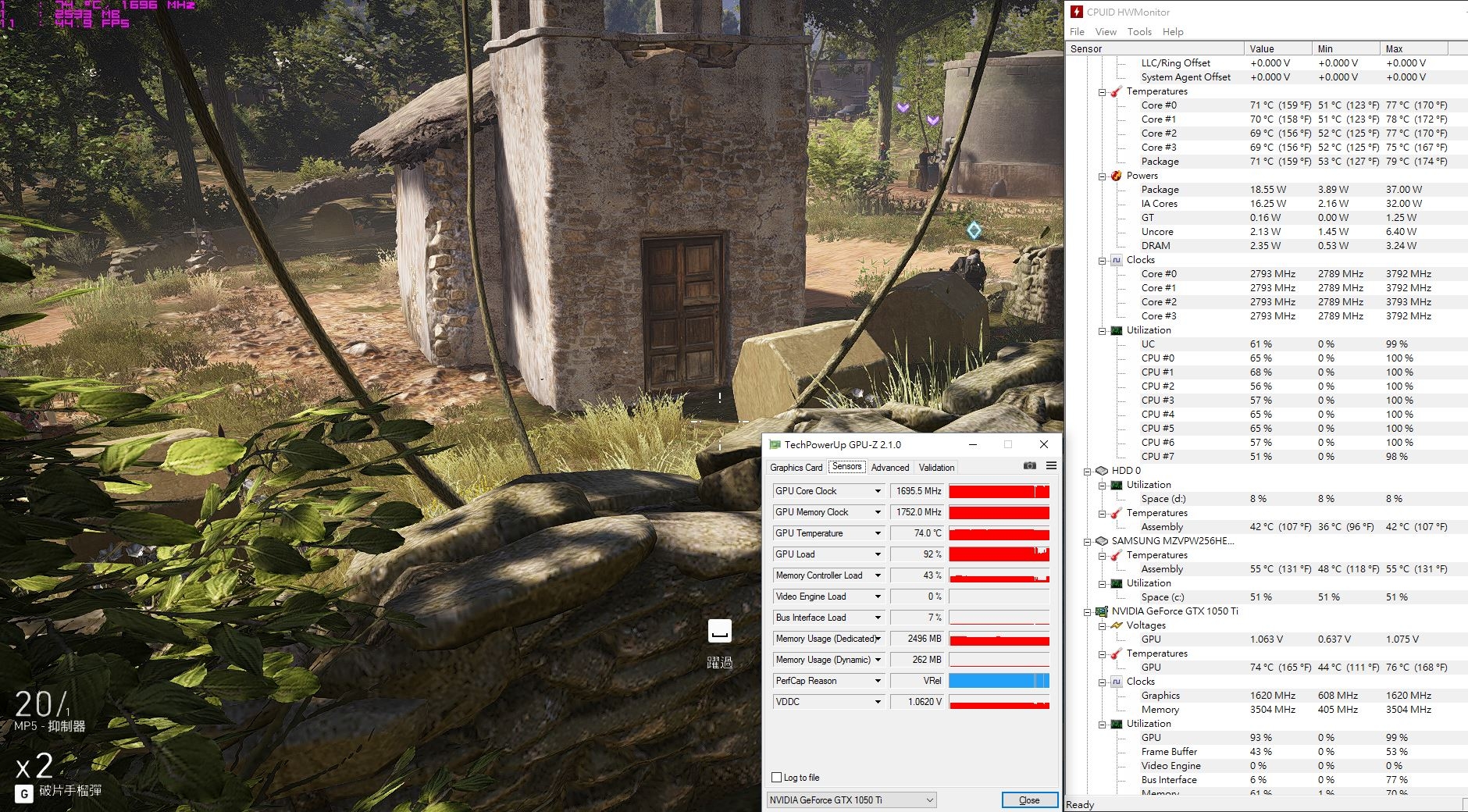Click the Sensor column header
1468x812 pixels.
point(1155,48)
